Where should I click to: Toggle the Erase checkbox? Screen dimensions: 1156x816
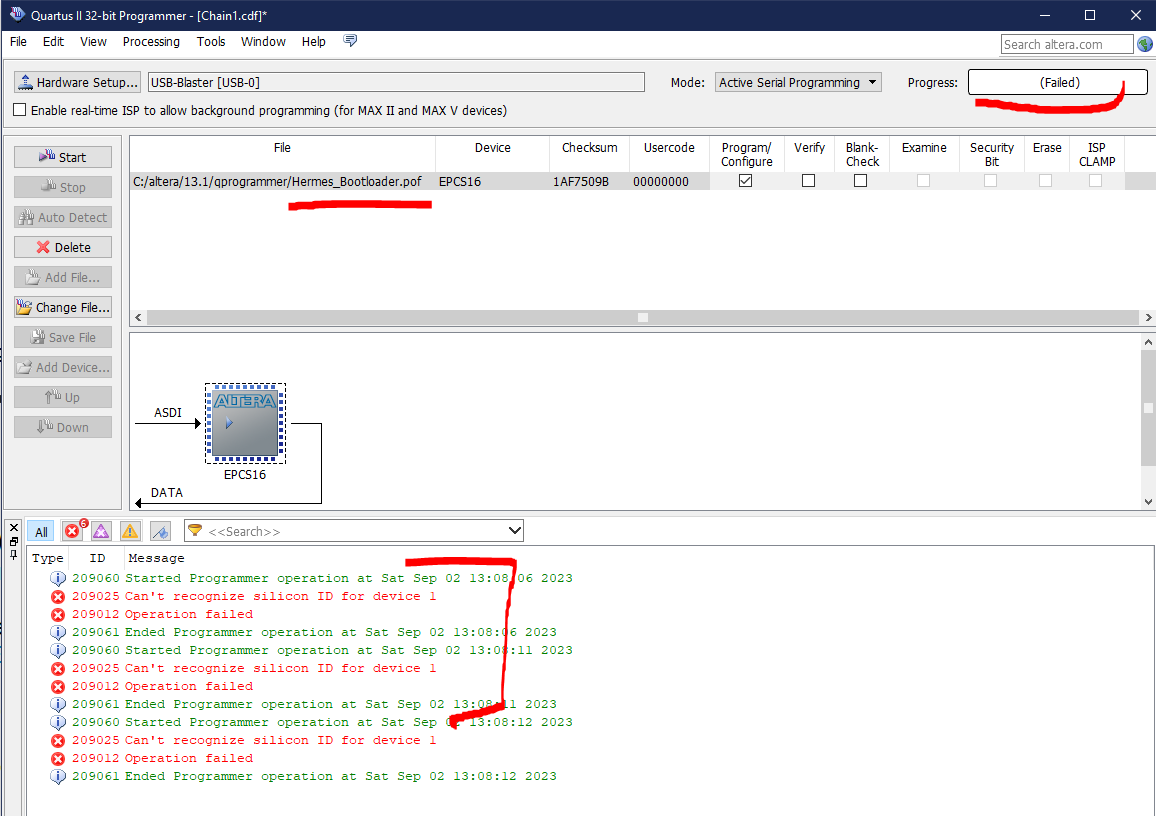click(1045, 181)
